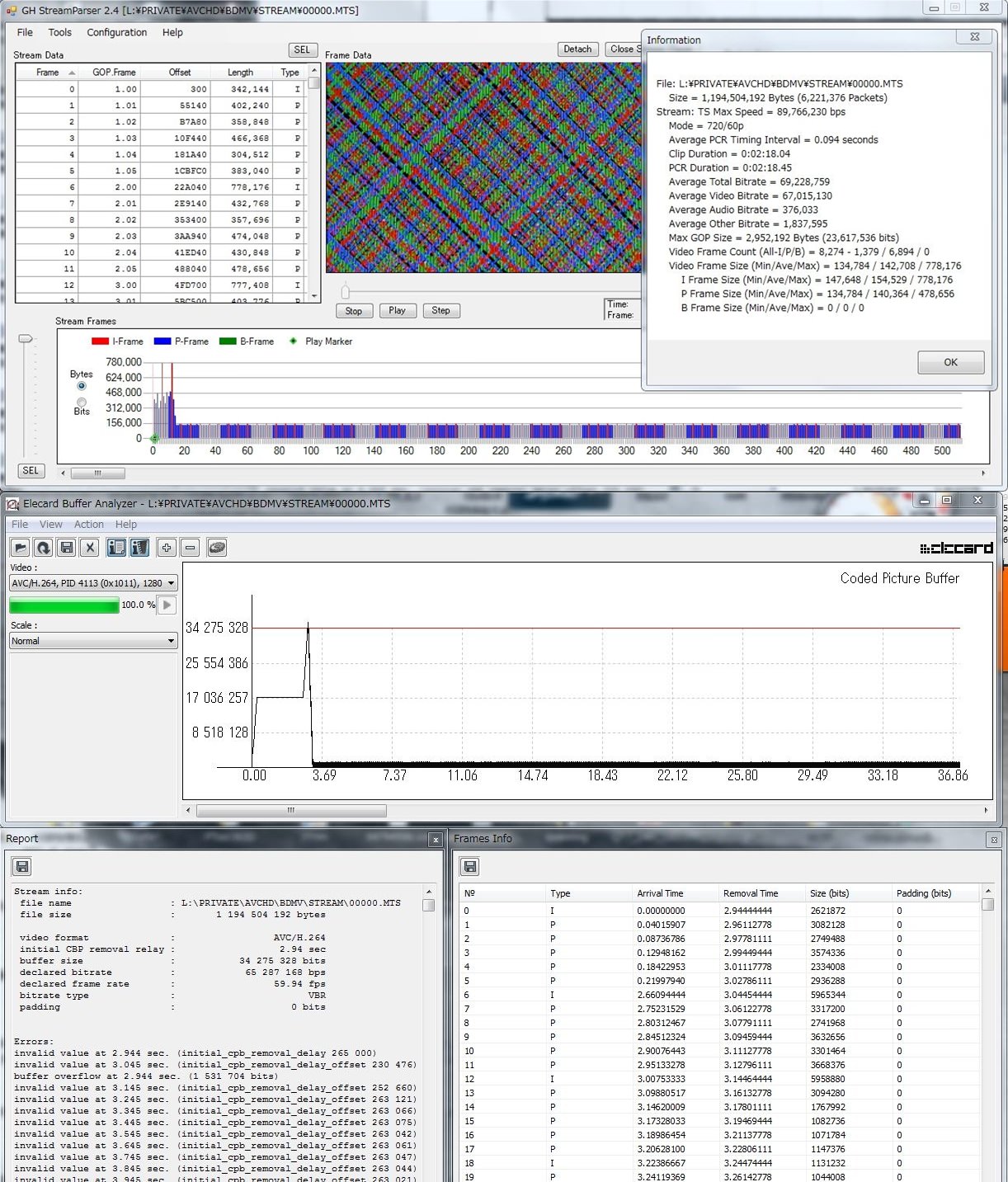Viewport: 1008px width, 1182px height.
Task: Click the X close-file toolbar icon
Action: point(90,548)
